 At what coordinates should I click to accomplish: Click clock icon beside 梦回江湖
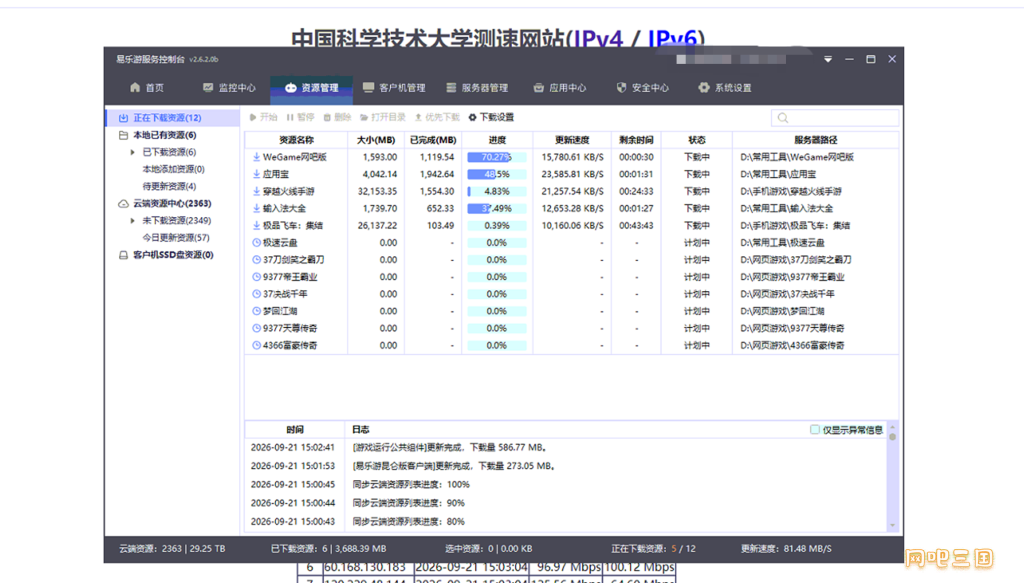click(256, 311)
